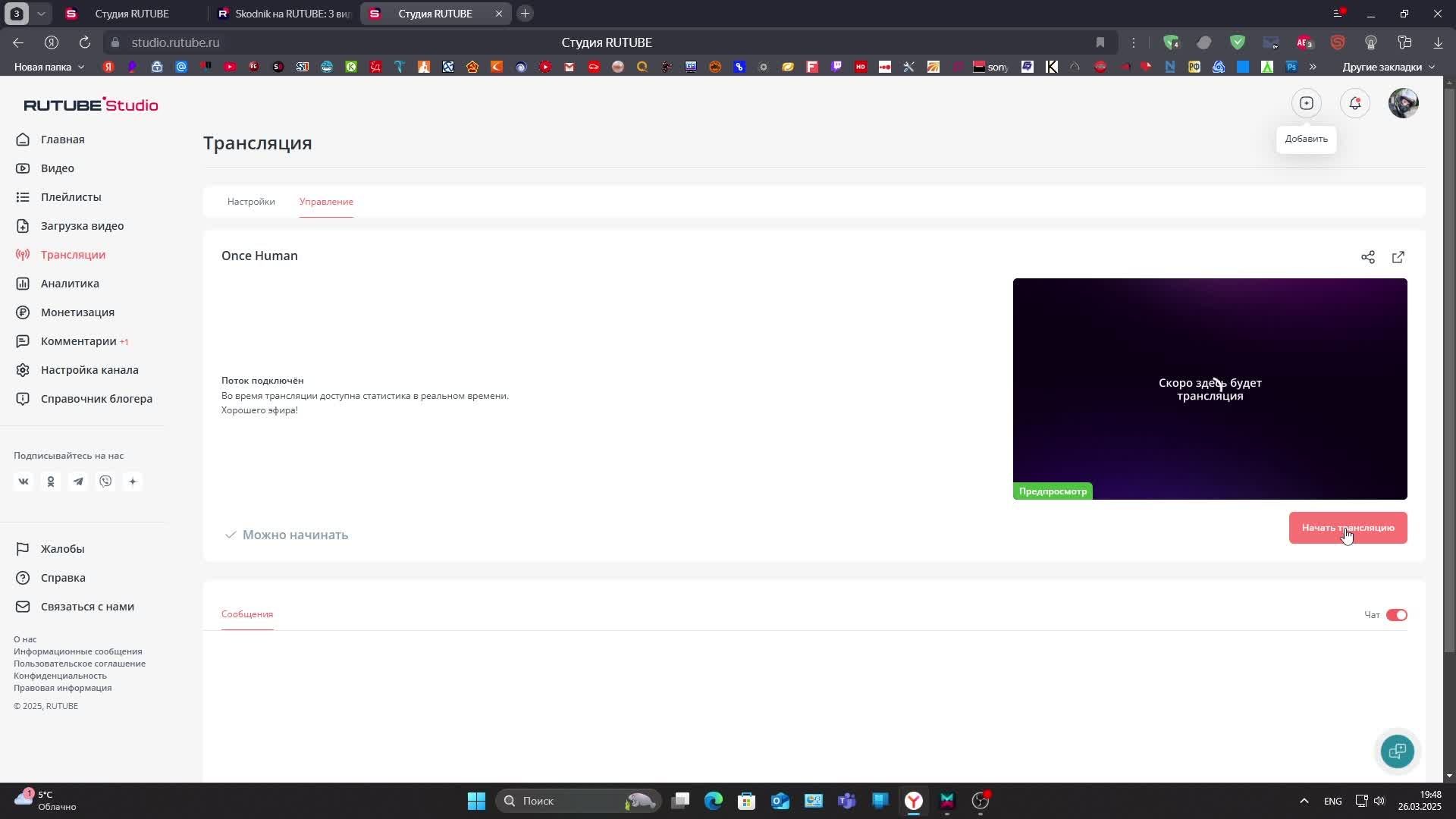Click the user profile avatar
This screenshot has width=1456, height=819.
[x=1403, y=103]
